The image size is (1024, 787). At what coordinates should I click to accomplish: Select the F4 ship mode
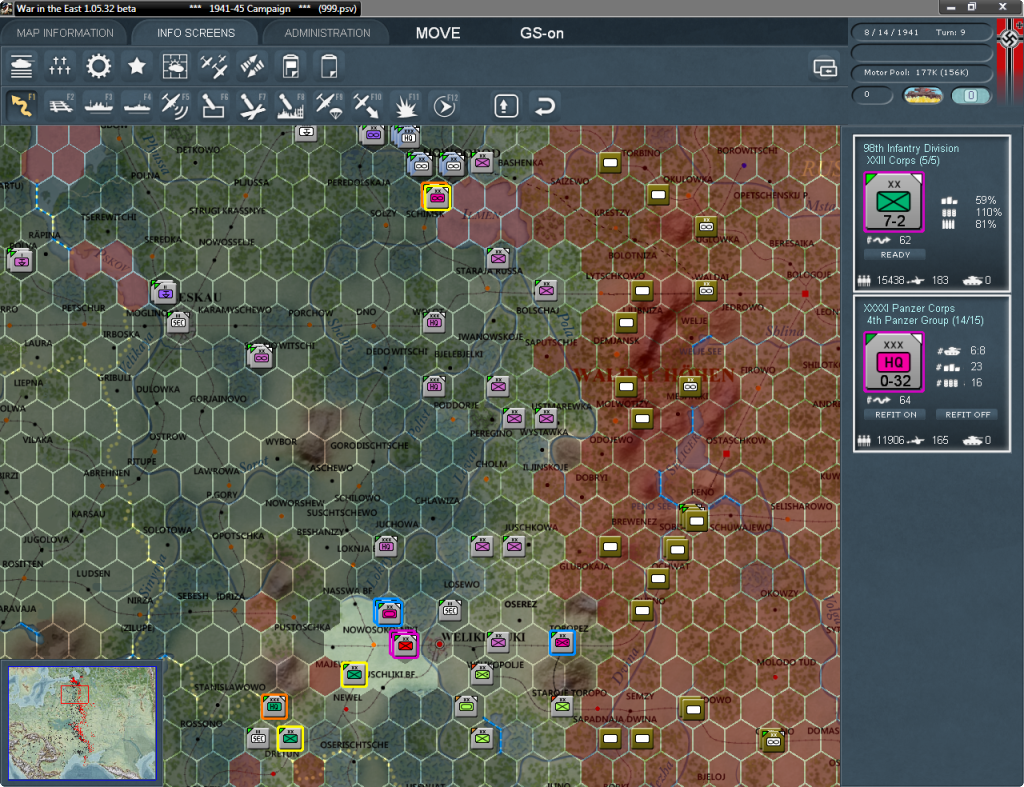(x=136, y=105)
